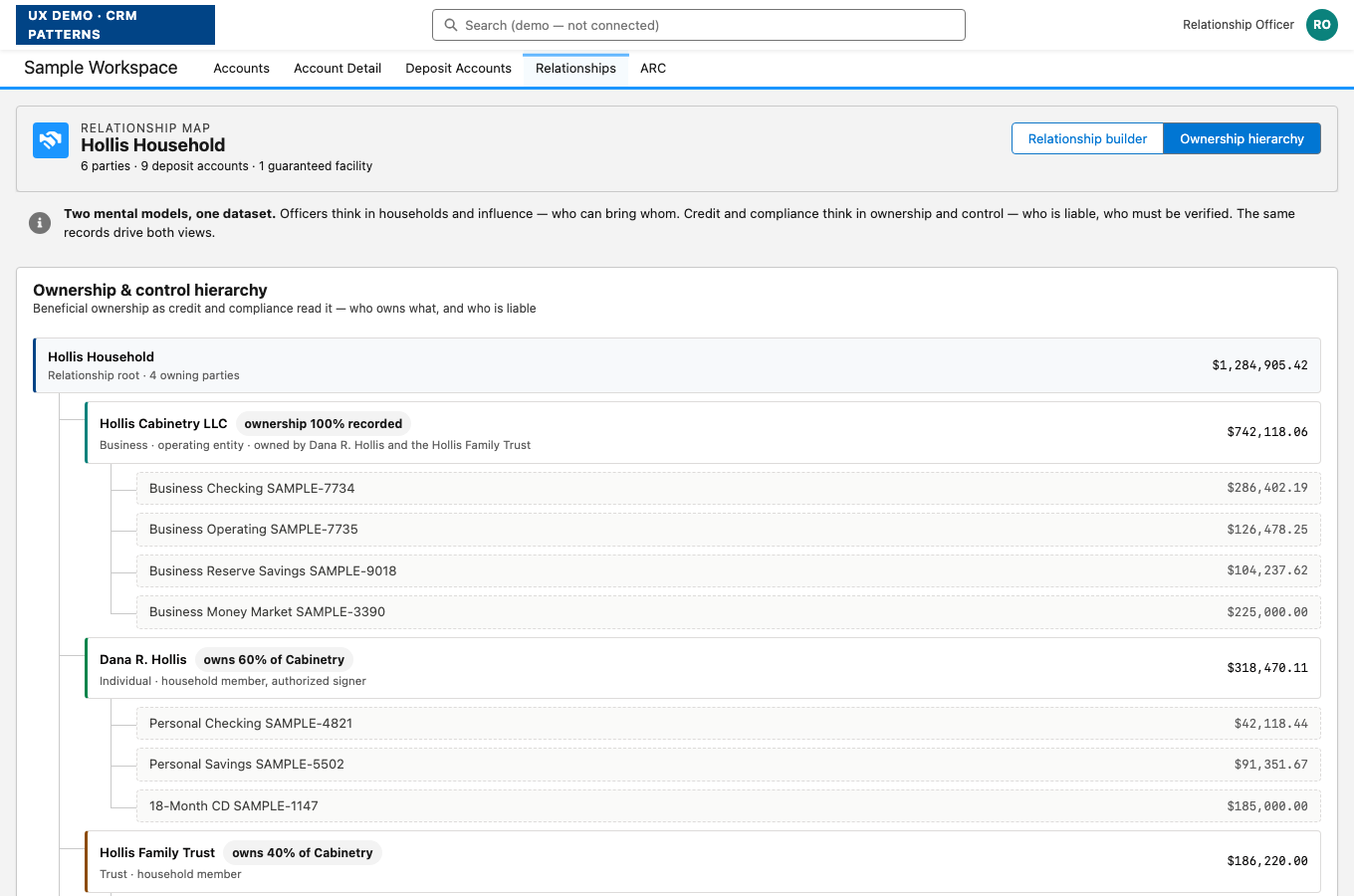
Task: Select the Hollis Family Trust node
Action: (x=703, y=862)
